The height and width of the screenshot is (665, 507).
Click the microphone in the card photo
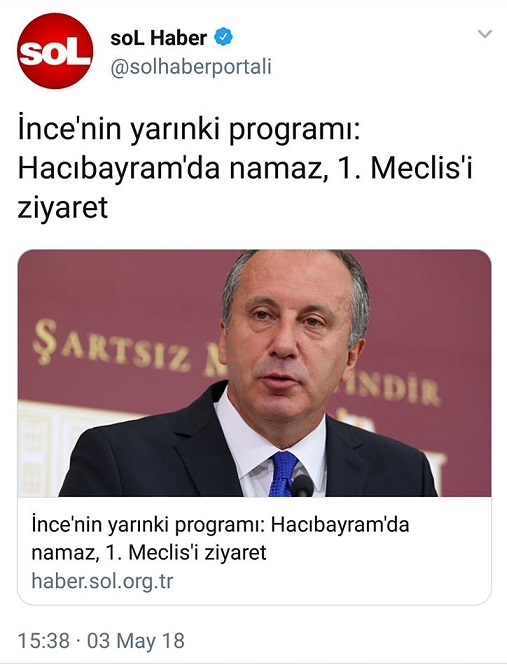click(303, 486)
